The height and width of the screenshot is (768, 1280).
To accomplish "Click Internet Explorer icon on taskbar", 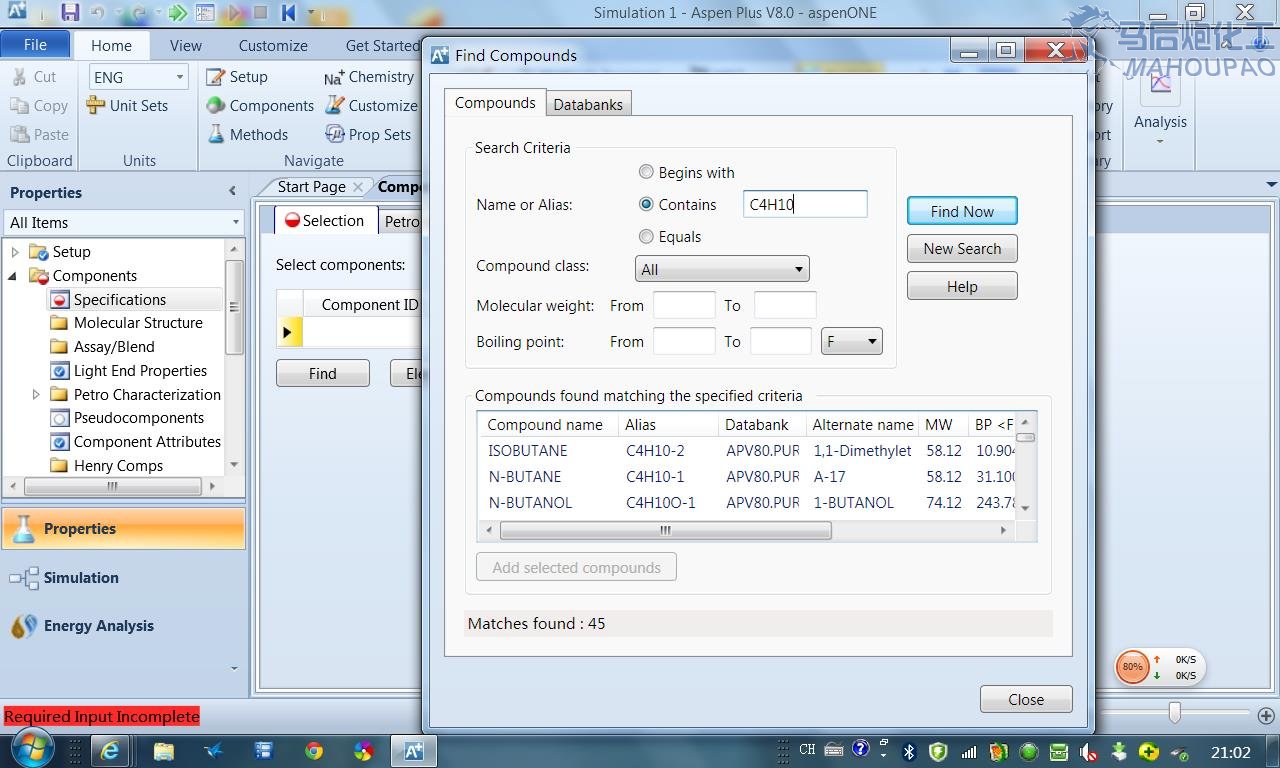I will [x=110, y=751].
